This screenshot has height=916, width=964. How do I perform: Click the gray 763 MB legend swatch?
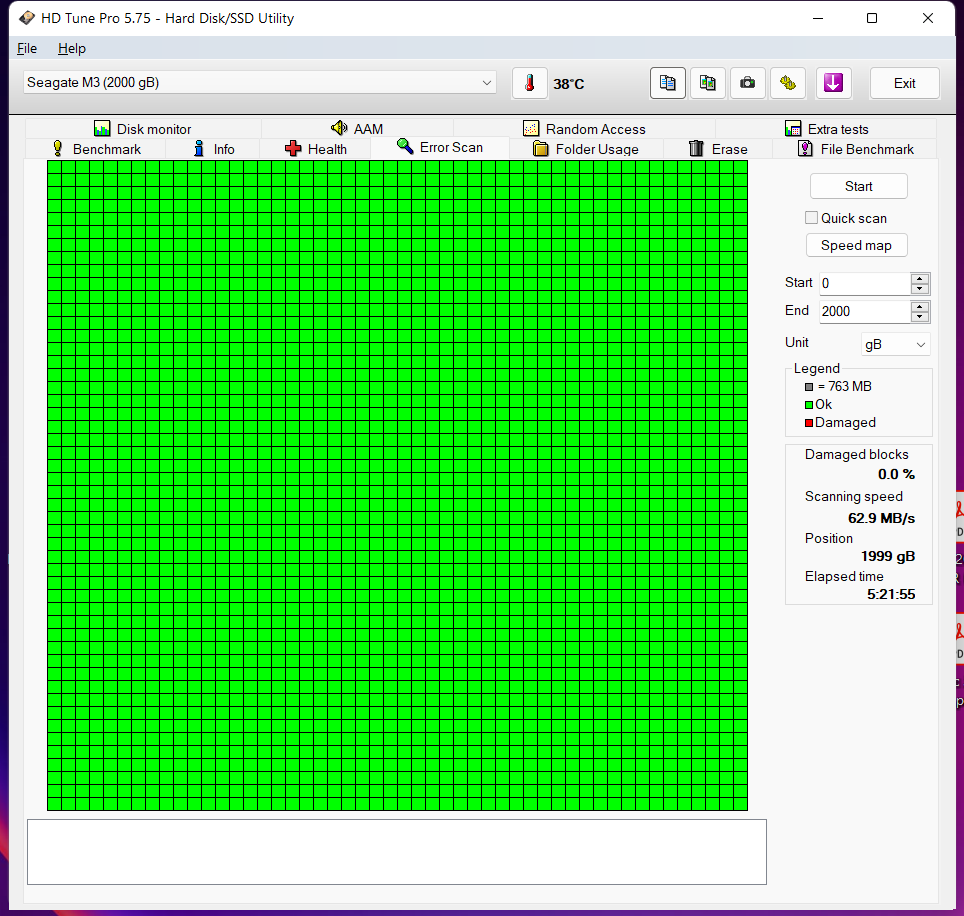[x=809, y=387]
